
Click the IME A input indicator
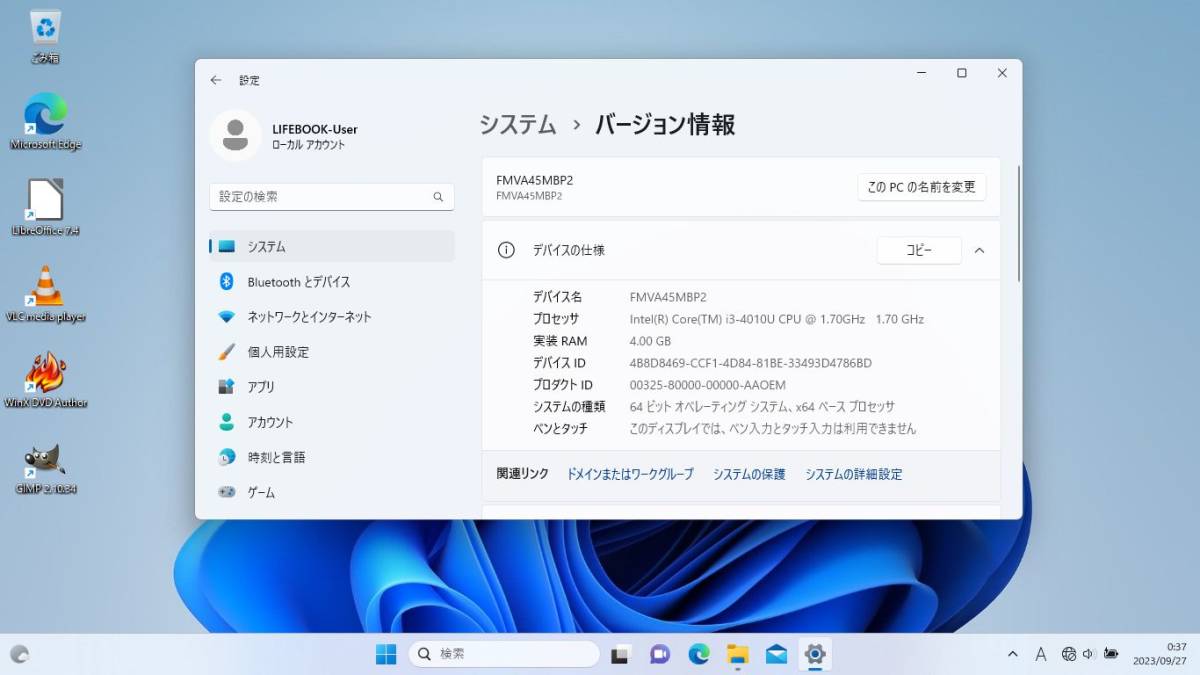pyautogui.click(x=1040, y=654)
